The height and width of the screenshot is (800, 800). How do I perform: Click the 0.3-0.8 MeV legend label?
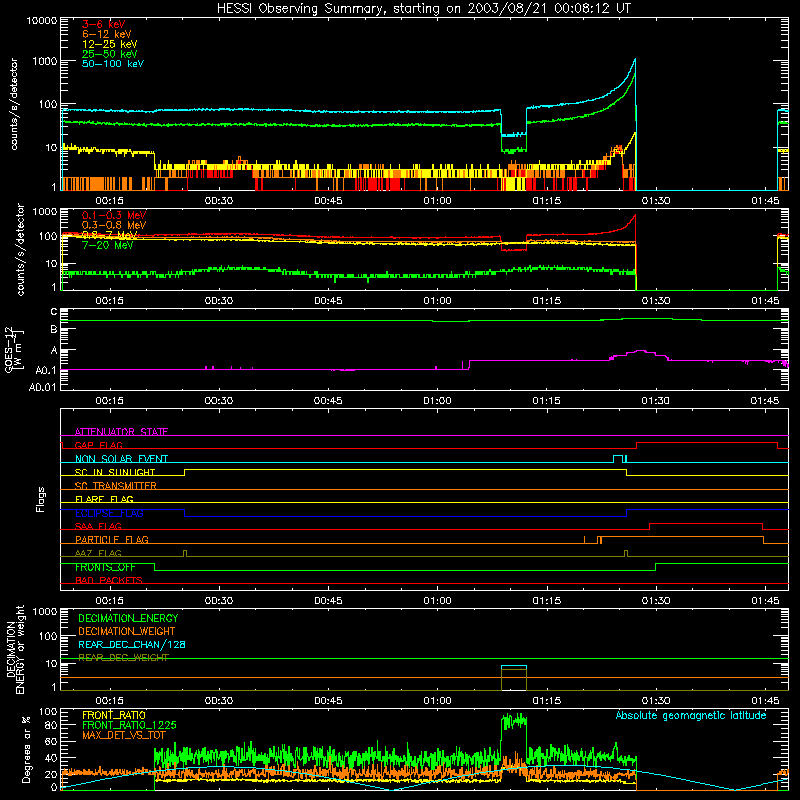coord(114,225)
